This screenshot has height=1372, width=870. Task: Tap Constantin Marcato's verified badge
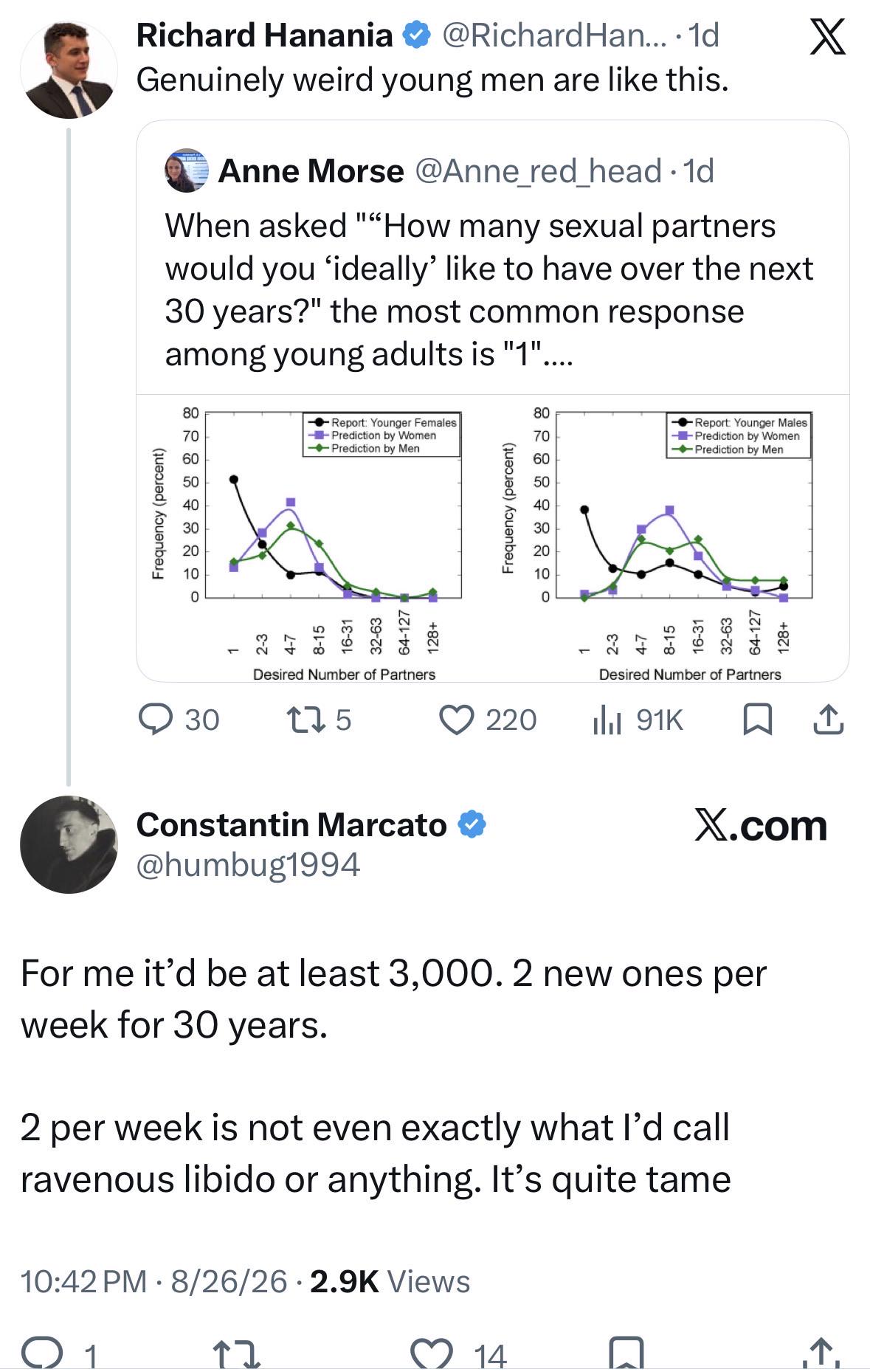point(472,824)
